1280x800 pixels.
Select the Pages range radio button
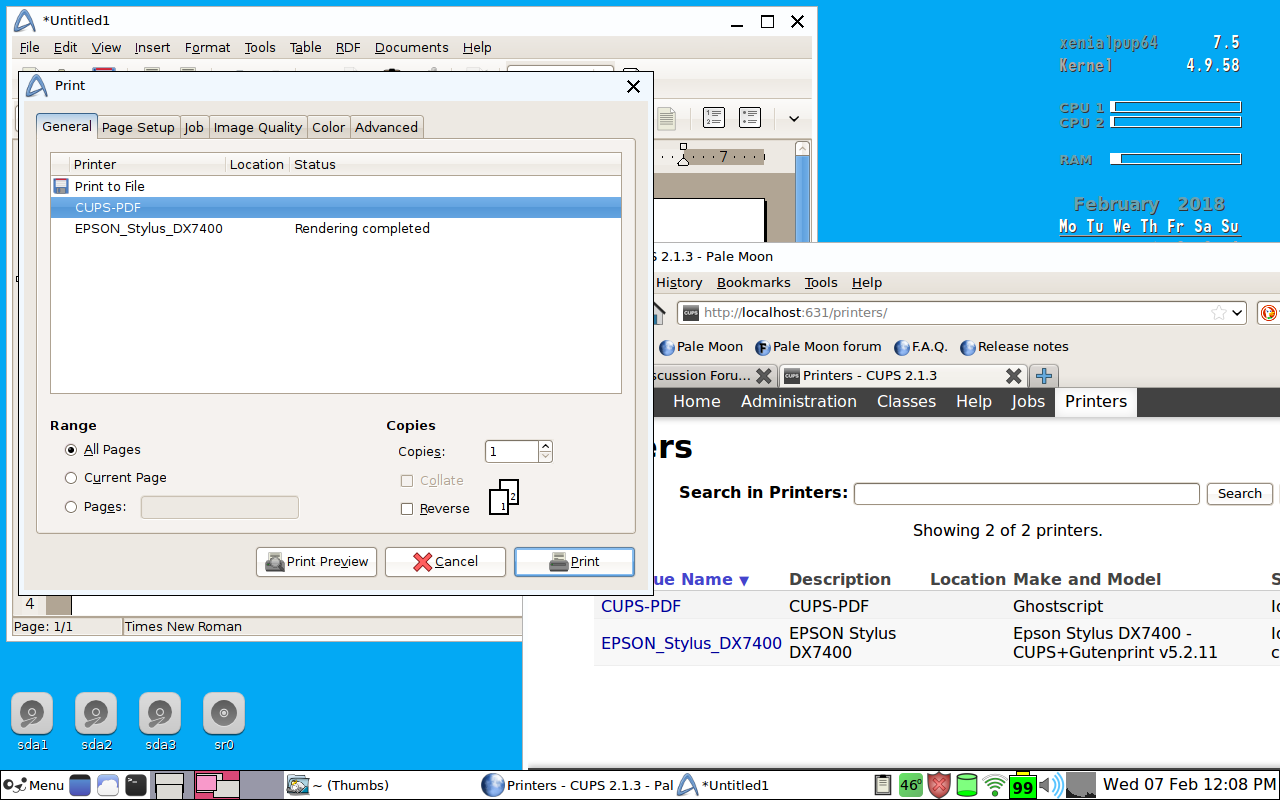click(x=71, y=507)
